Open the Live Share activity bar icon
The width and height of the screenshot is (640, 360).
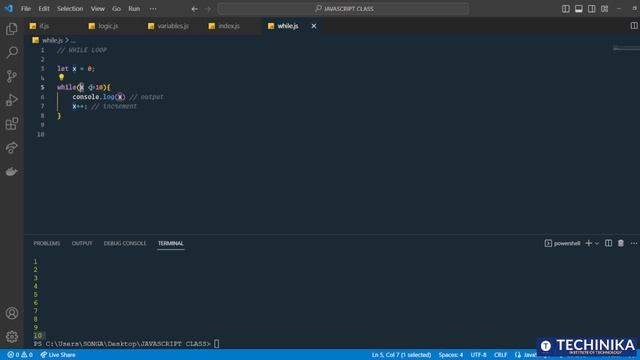[12, 147]
